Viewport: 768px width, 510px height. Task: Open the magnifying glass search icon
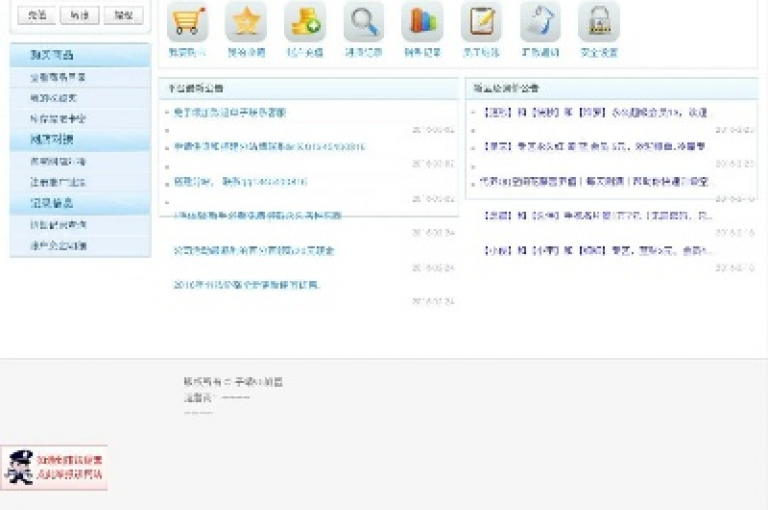(363, 22)
